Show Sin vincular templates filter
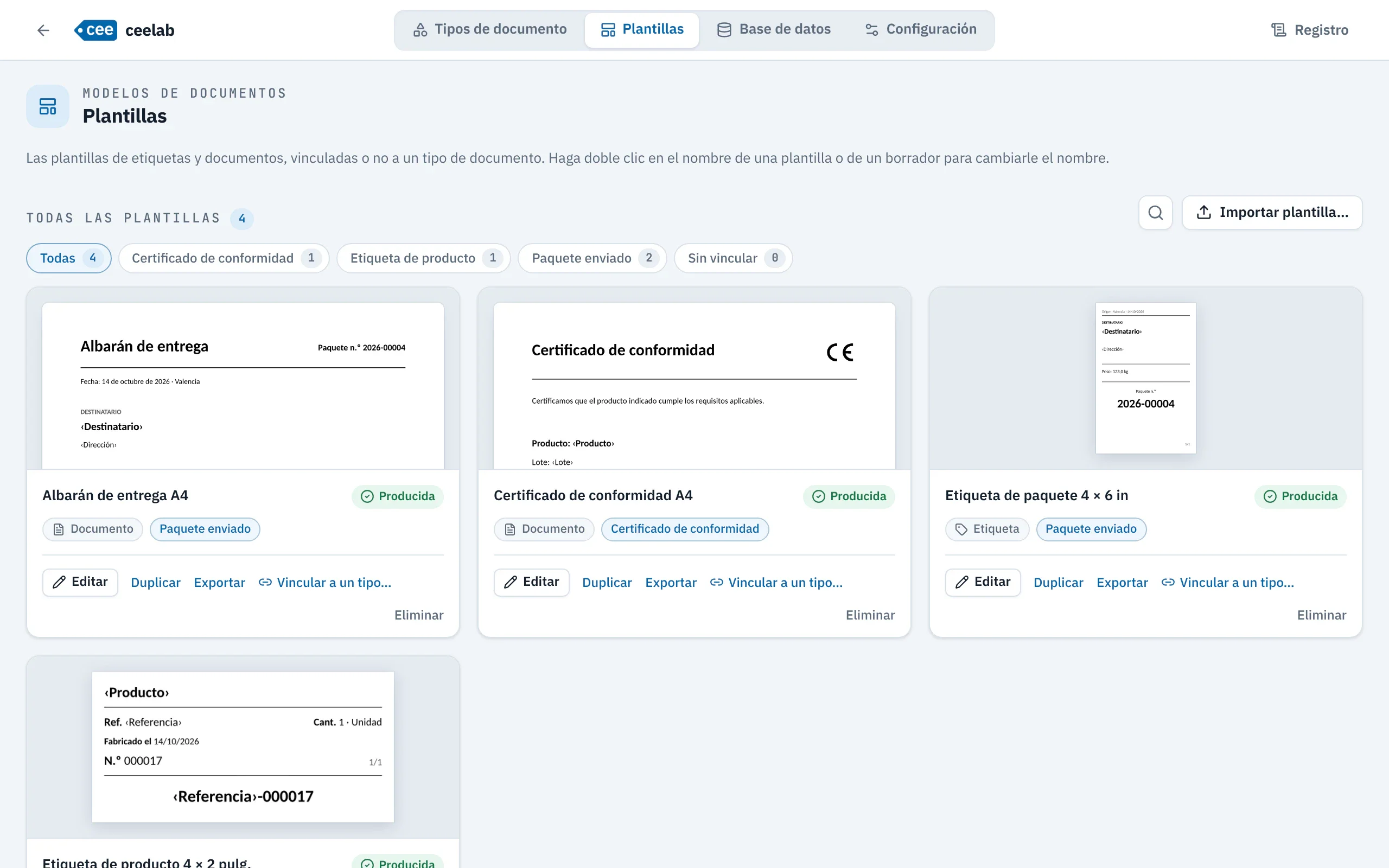This screenshot has width=1389, height=868. coord(734,258)
